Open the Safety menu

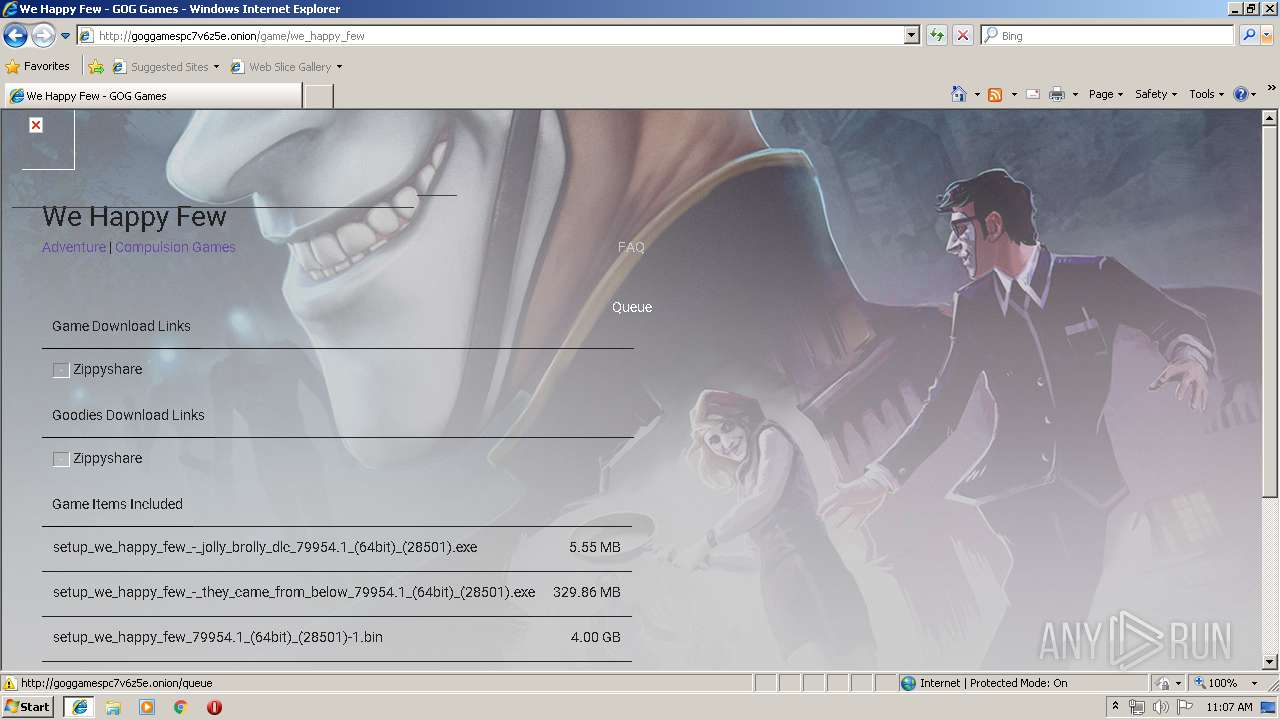click(x=1155, y=94)
